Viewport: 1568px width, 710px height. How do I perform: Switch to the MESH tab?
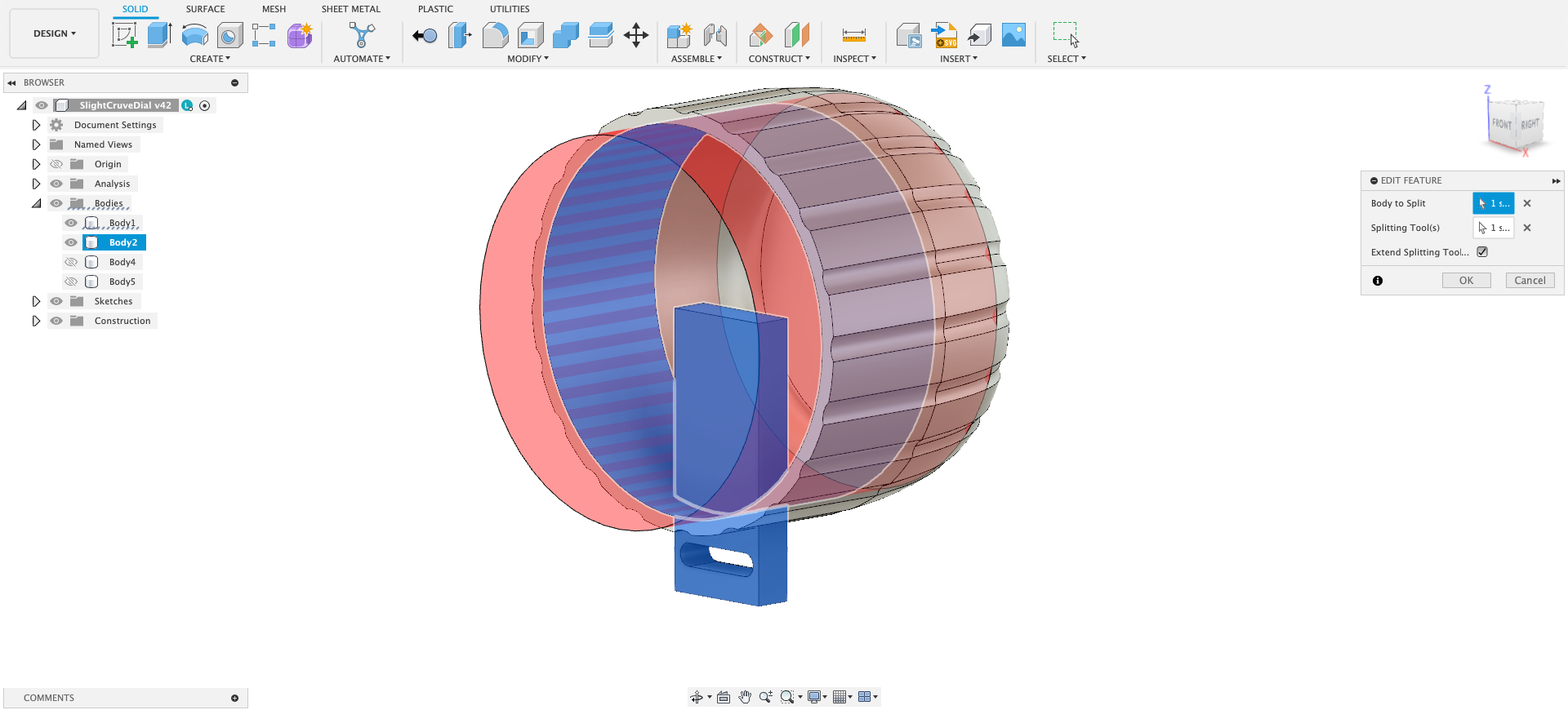[x=274, y=9]
